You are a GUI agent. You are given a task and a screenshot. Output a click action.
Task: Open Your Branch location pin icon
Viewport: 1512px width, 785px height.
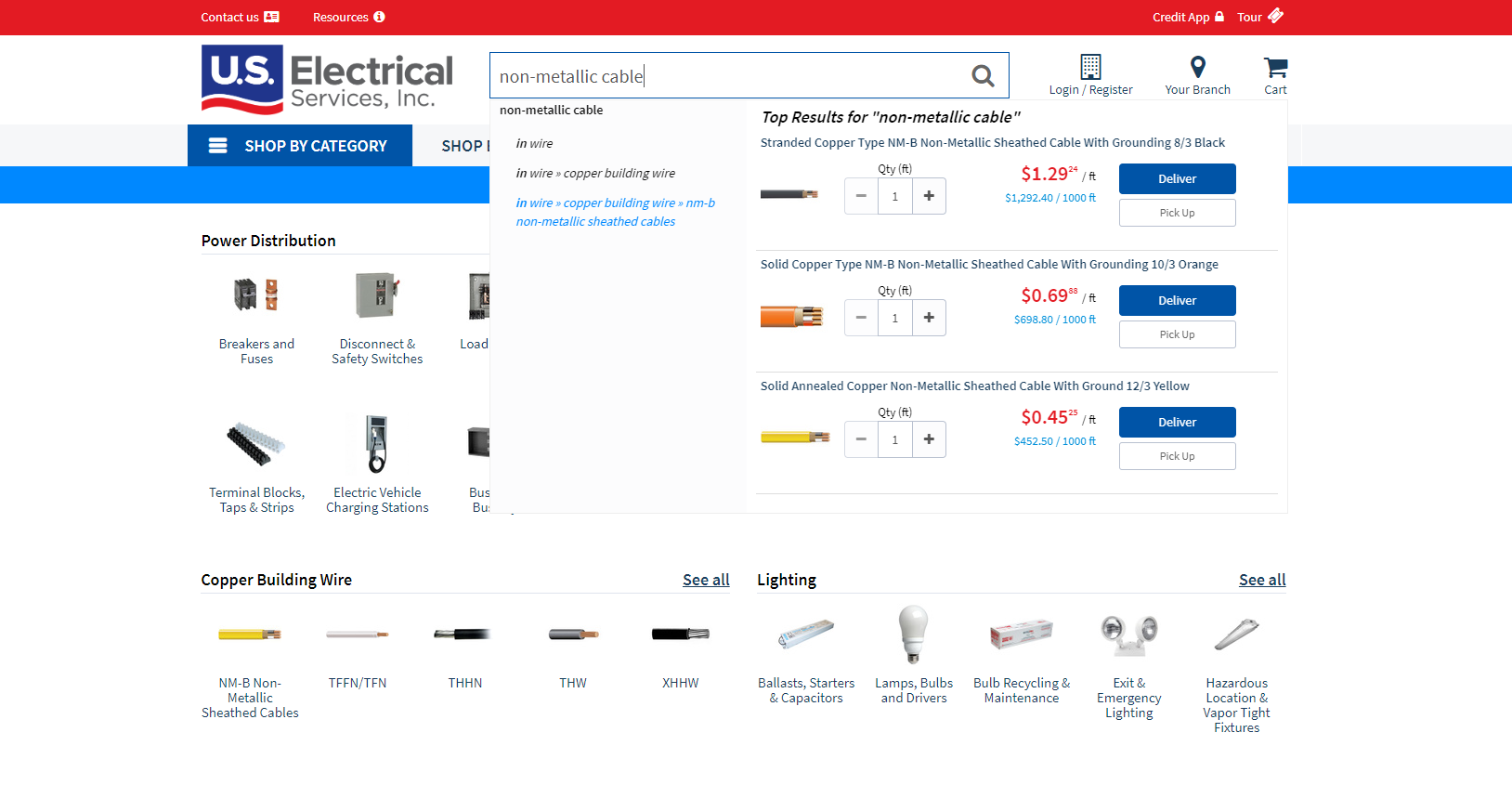pos(1198,67)
